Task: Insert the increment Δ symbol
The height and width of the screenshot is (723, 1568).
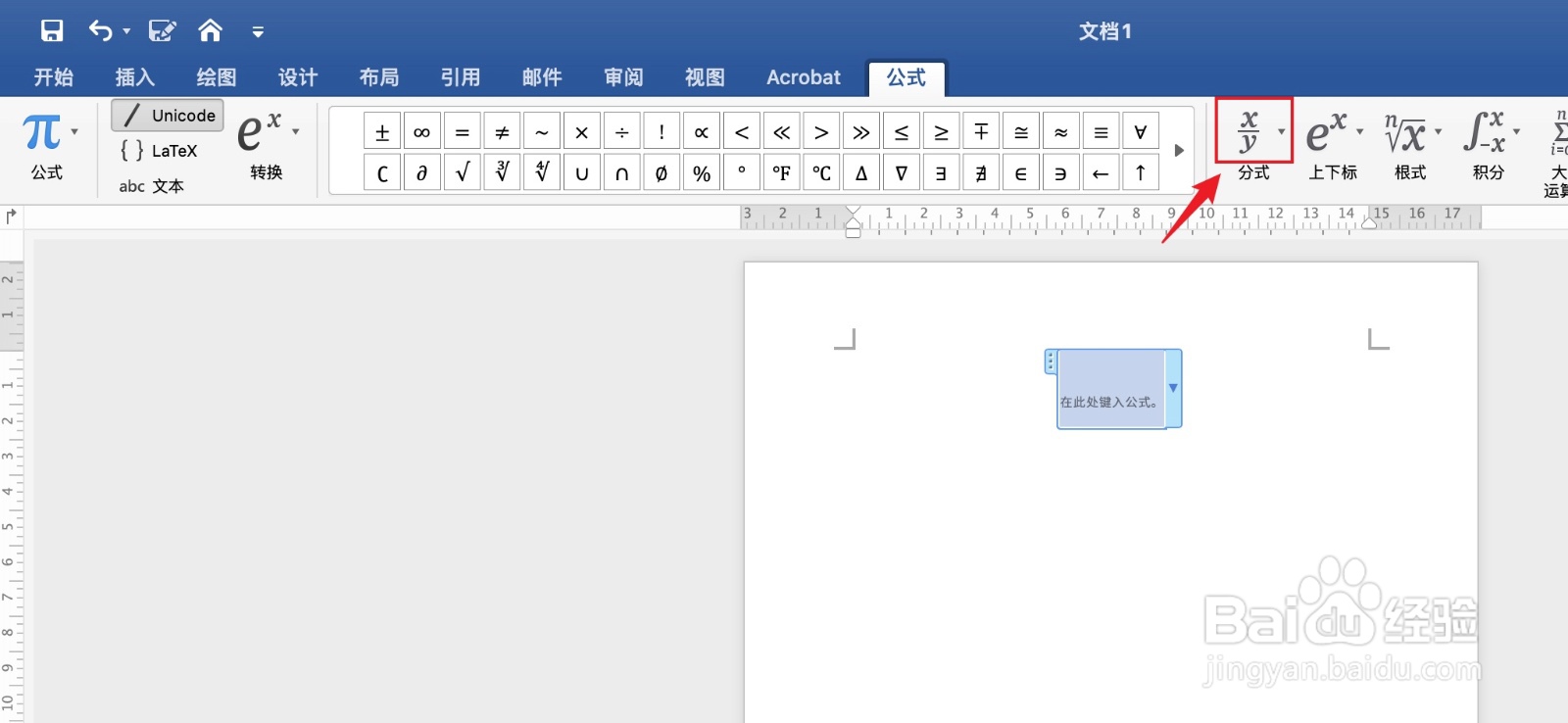Action: coord(861,172)
